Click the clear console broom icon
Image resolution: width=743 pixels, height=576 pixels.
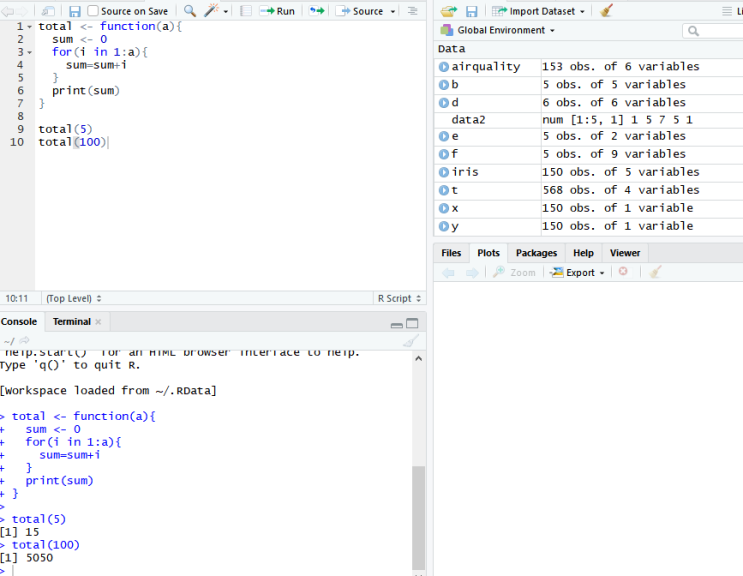click(x=409, y=342)
